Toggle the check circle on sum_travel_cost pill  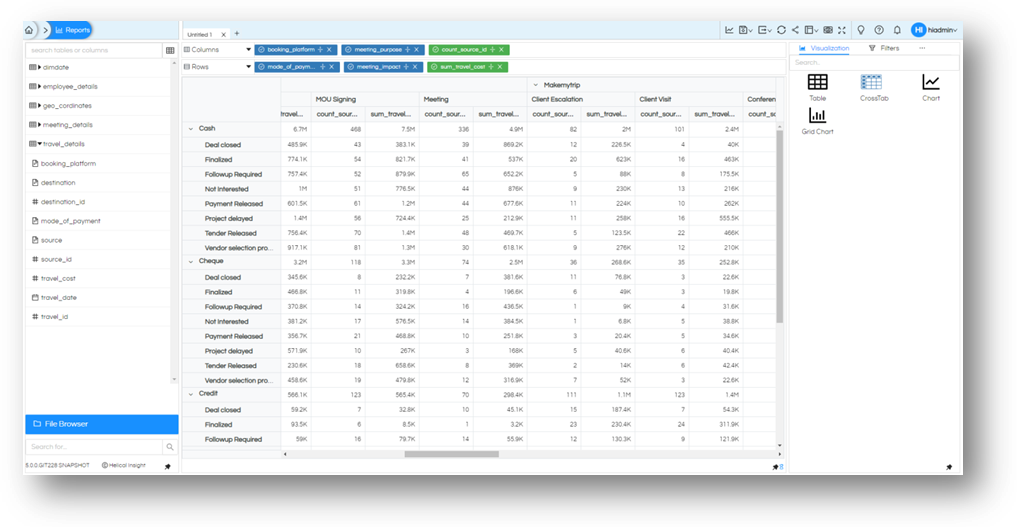point(434,67)
